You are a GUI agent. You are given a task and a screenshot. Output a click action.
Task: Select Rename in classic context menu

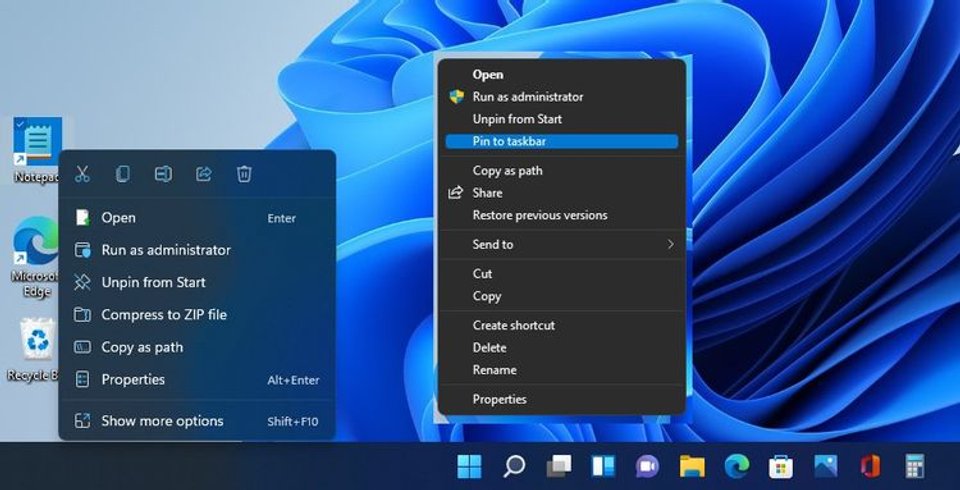point(562,370)
